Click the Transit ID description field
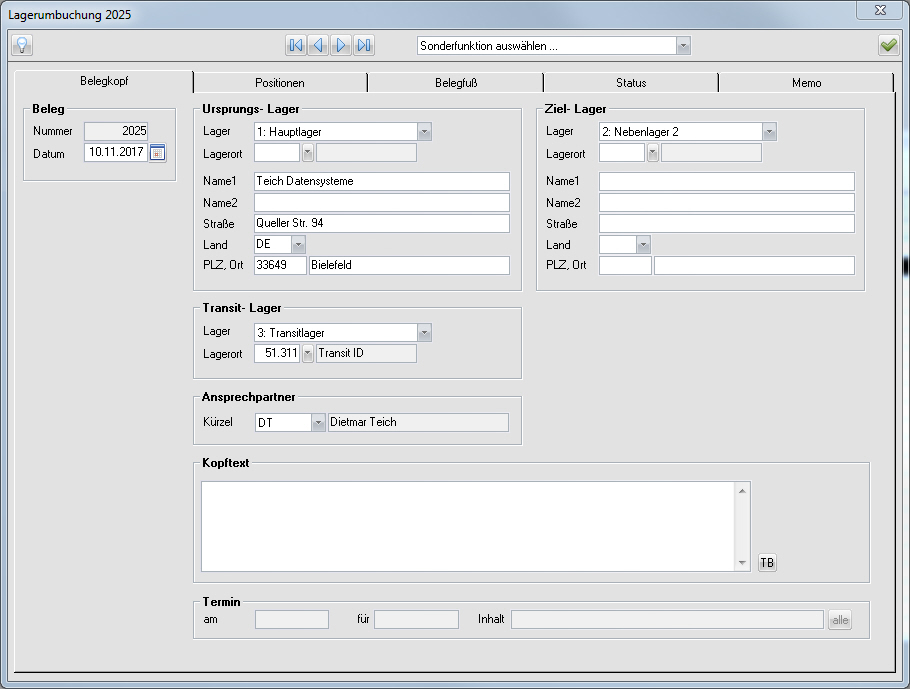 pos(366,353)
